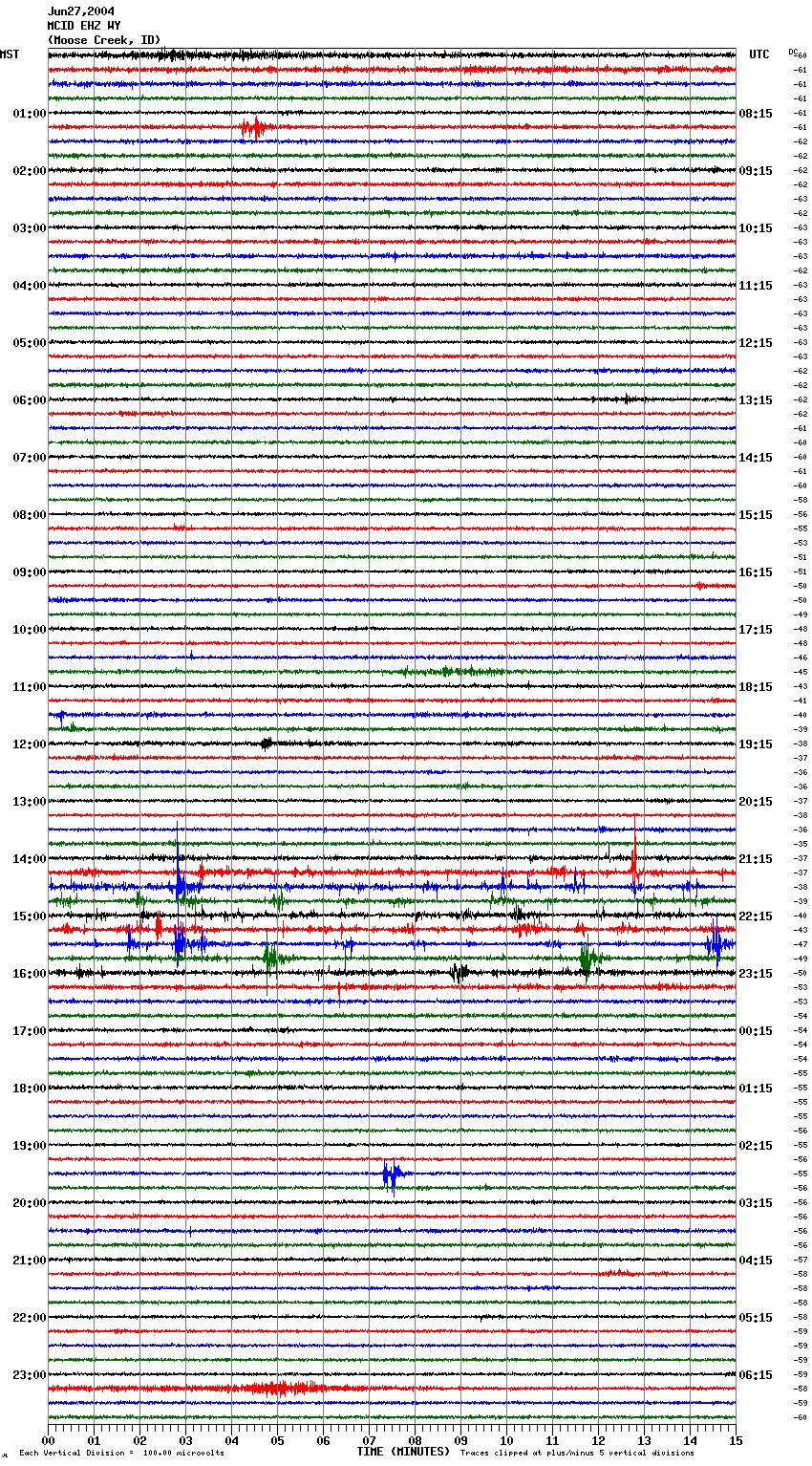The image size is (812, 1466).
Task: Select the 23:00 MST row label
Action: point(30,1375)
